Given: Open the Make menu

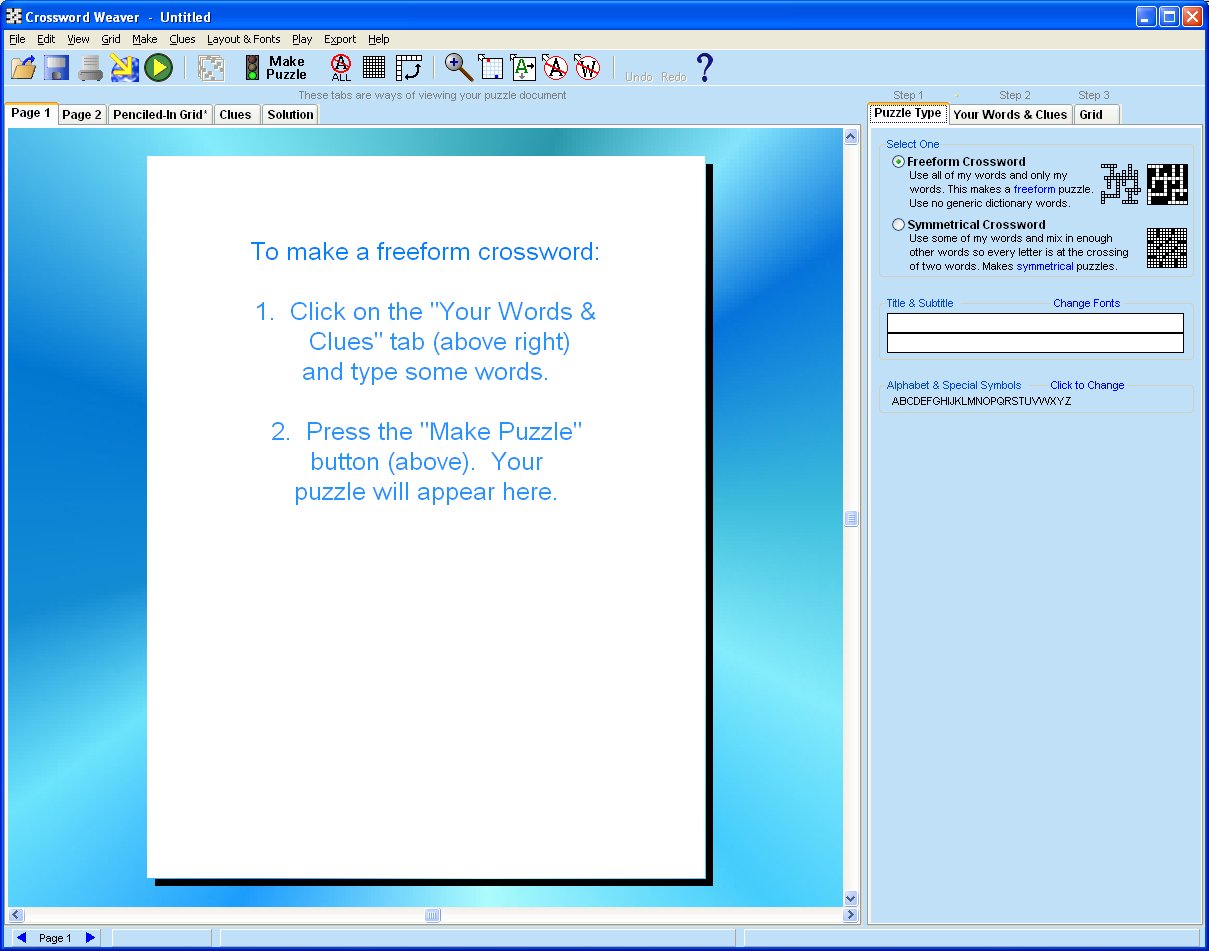Looking at the screenshot, I should pos(145,40).
